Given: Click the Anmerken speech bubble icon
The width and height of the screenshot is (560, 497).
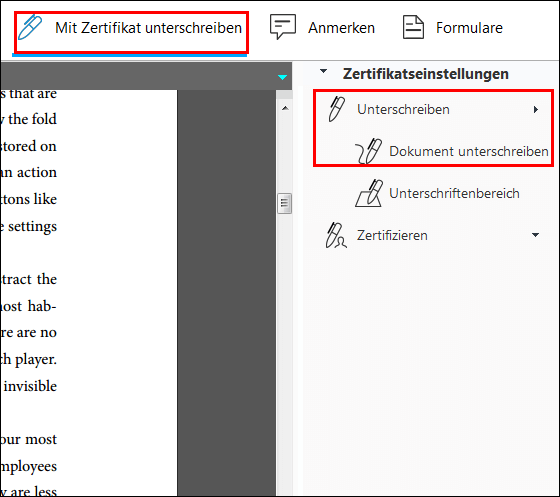Looking at the screenshot, I should click(x=283, y=26).
